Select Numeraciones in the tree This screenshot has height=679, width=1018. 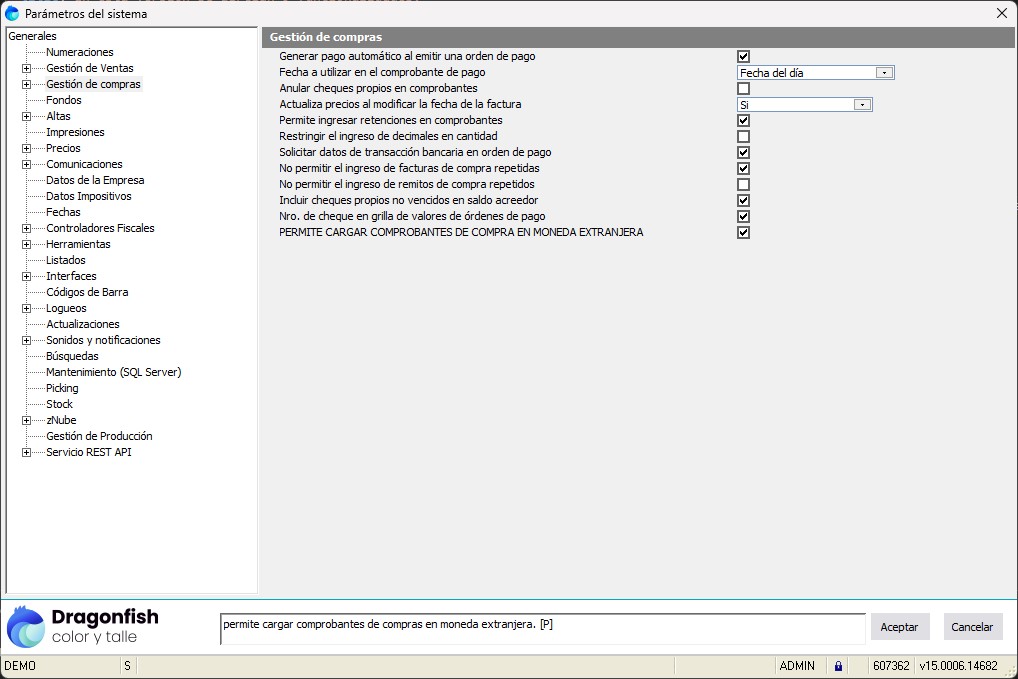[80, 52]
